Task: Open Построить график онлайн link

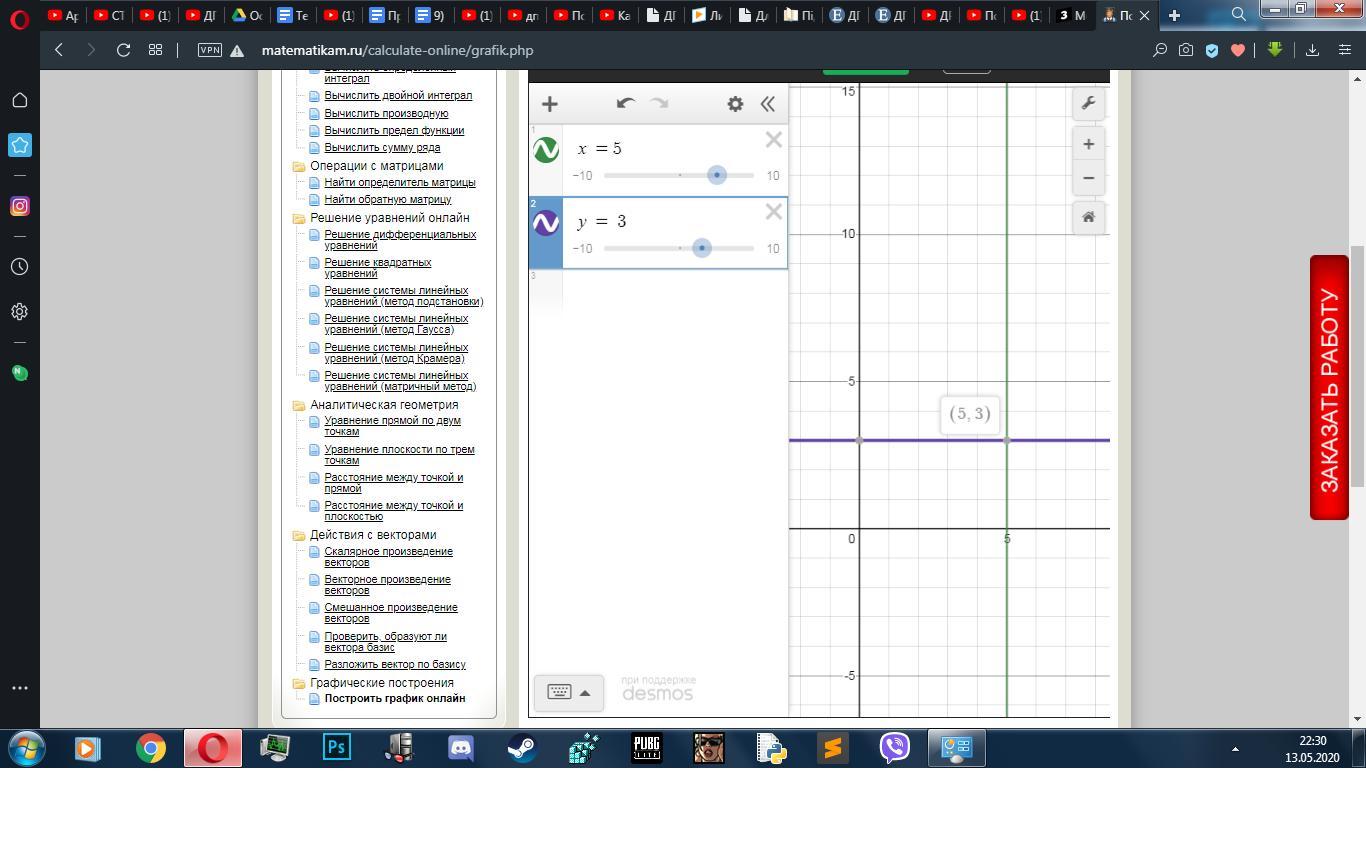Action: click(x=395, y=699)
